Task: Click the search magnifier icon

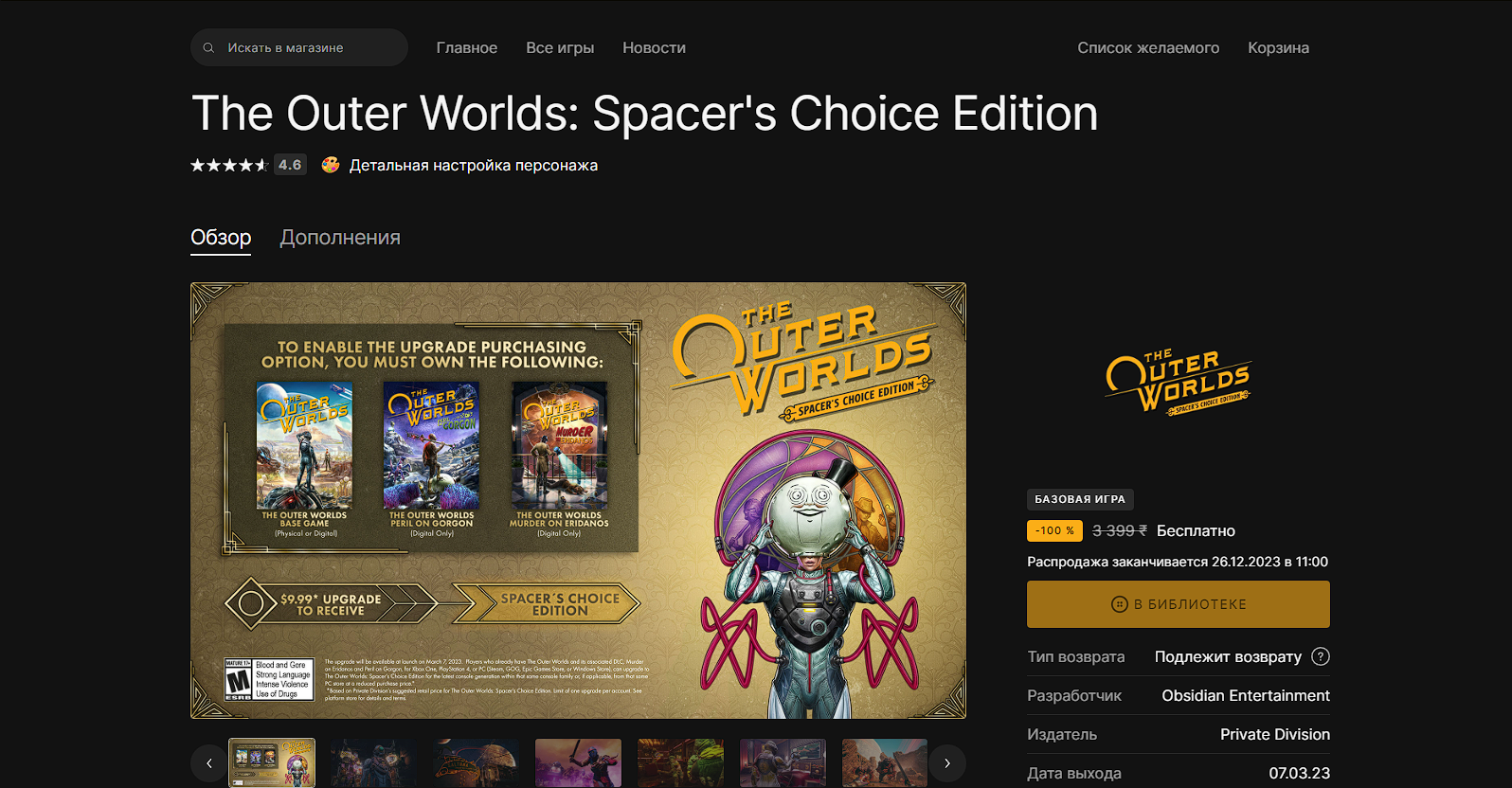Action: (208, 47)
